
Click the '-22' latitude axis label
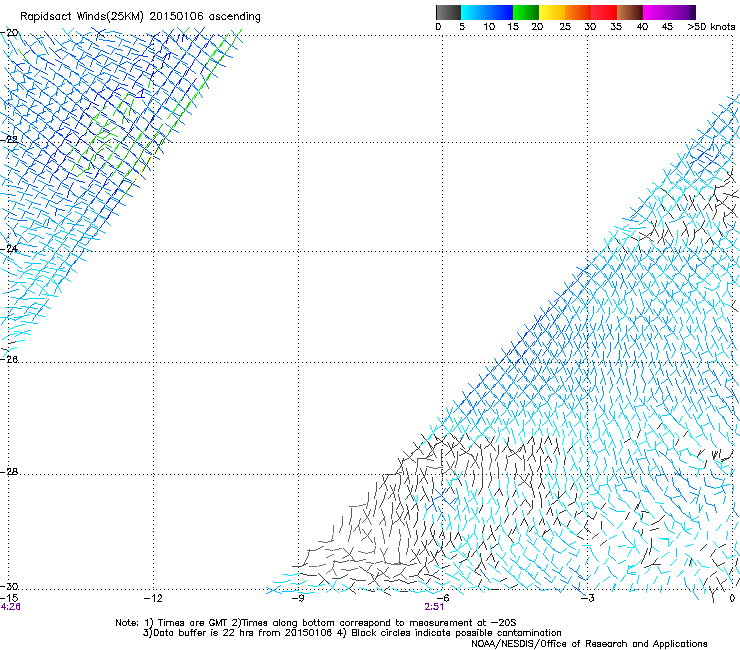pos(10,140)
